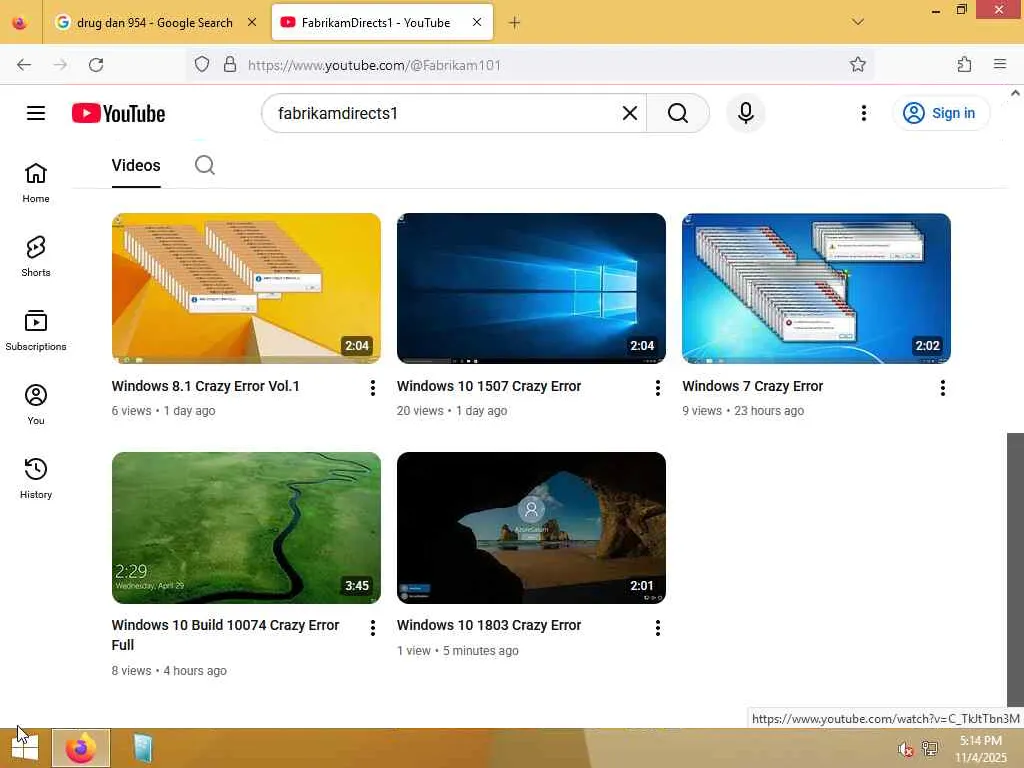Click the YouTube logo
This screenshot has height=768, width=1024.
point(118,114)
